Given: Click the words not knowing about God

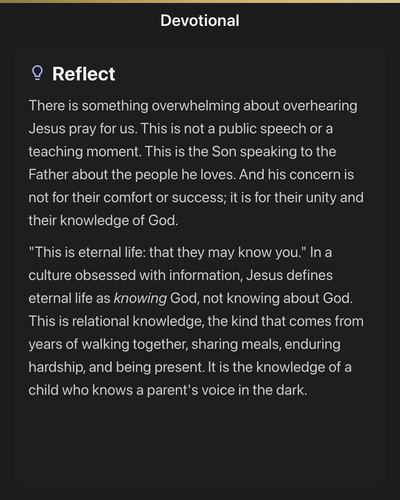Looking at the screenshot, I should click(278, 298).
